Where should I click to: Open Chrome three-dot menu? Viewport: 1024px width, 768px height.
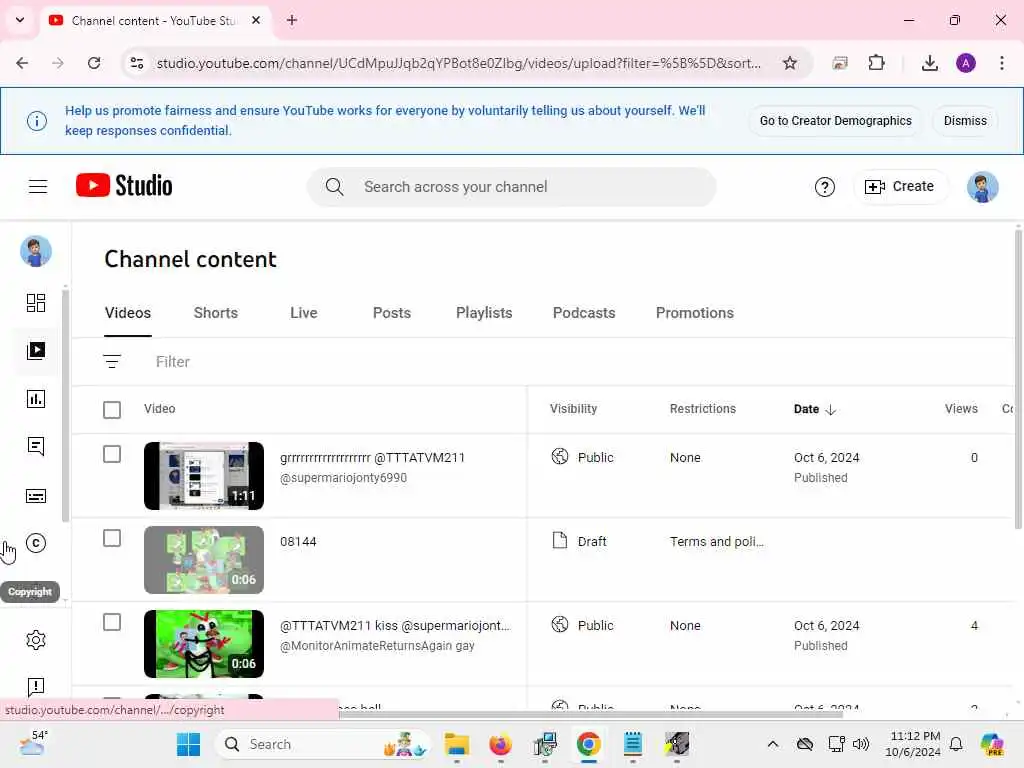point(1001,63)
